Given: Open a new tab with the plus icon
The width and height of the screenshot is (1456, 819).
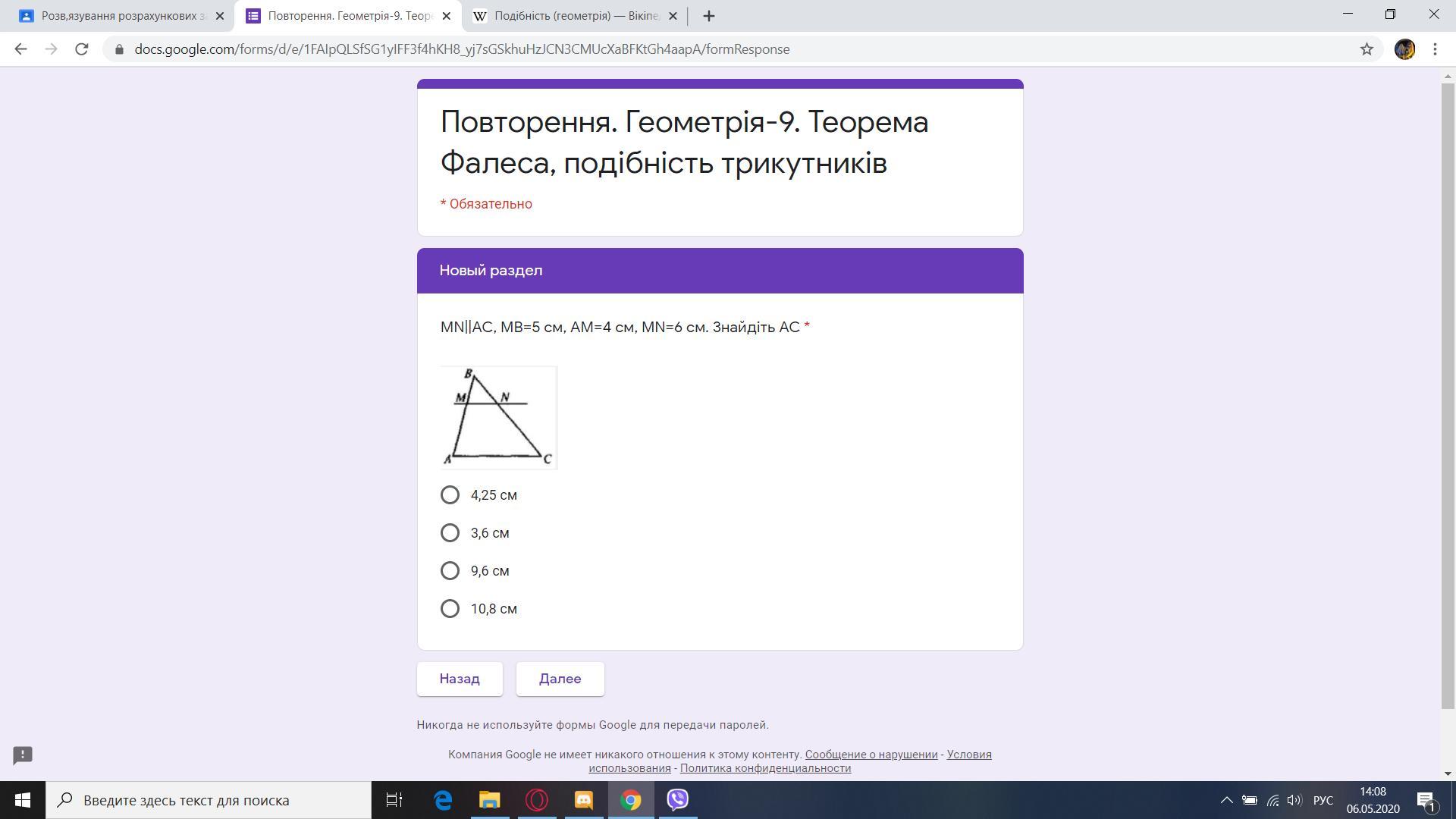Looking at the screenshot, I should coord(709,16).
